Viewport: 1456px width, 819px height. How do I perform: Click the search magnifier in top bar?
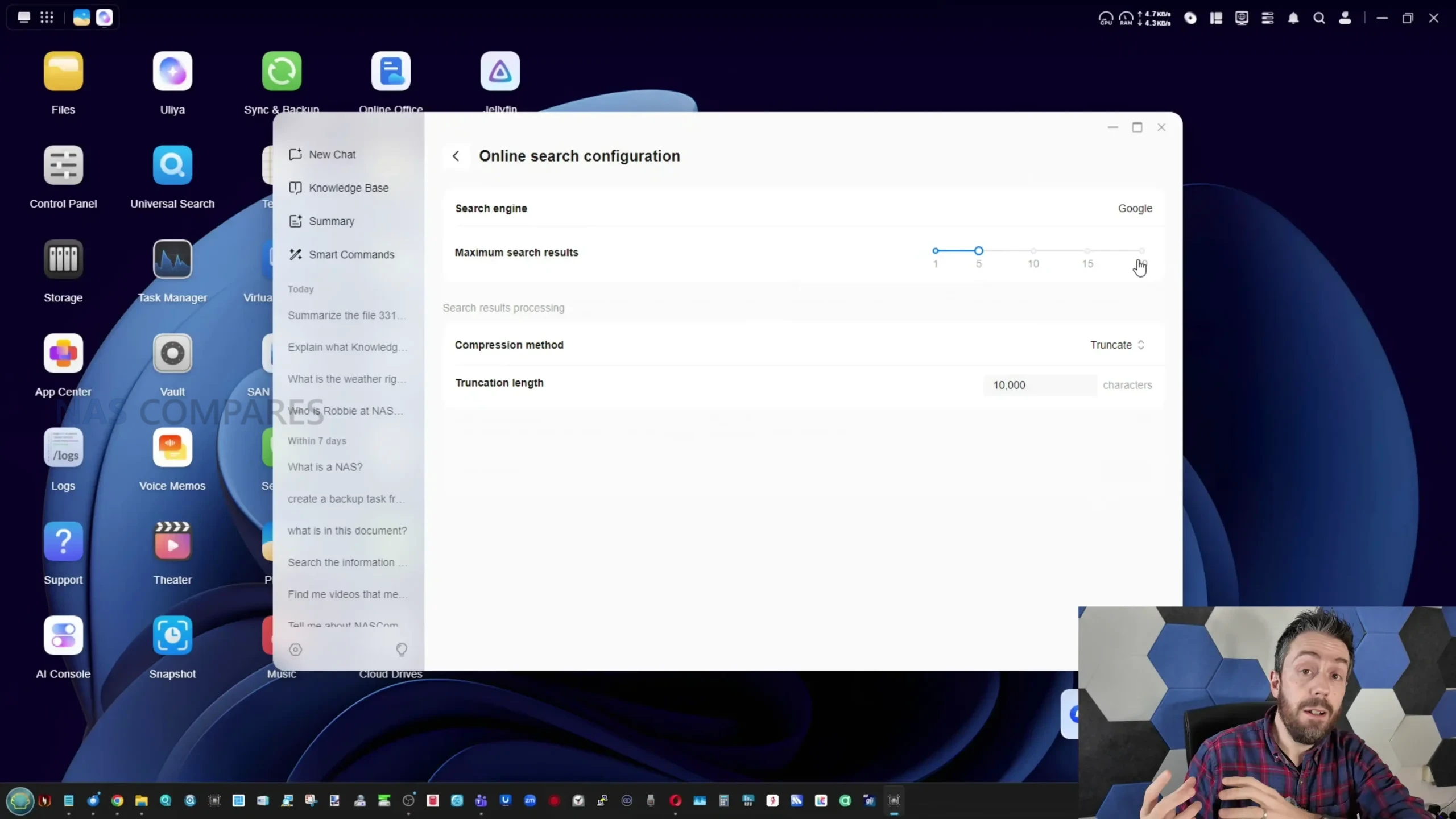[1319, 18]
